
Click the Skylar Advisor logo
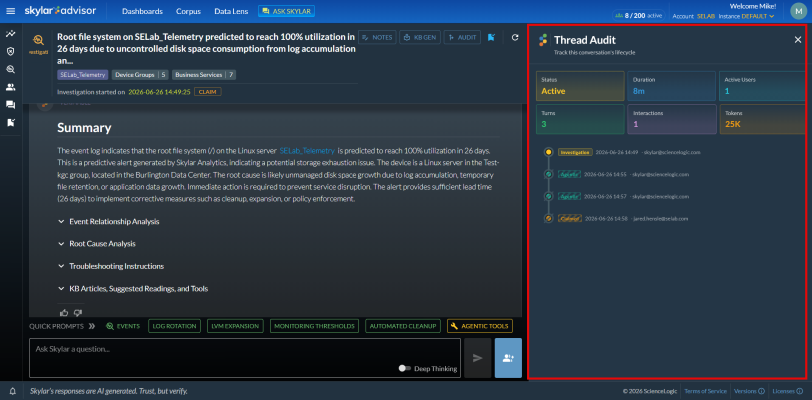point(60,11)
